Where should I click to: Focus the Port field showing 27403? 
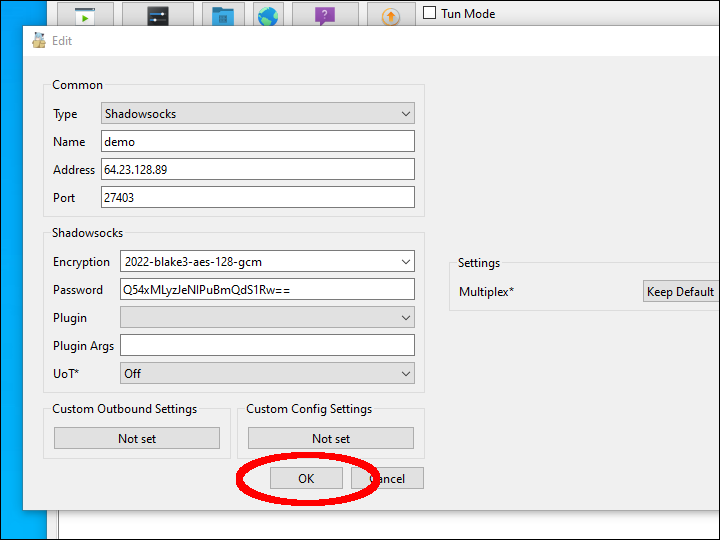[258, 197]
